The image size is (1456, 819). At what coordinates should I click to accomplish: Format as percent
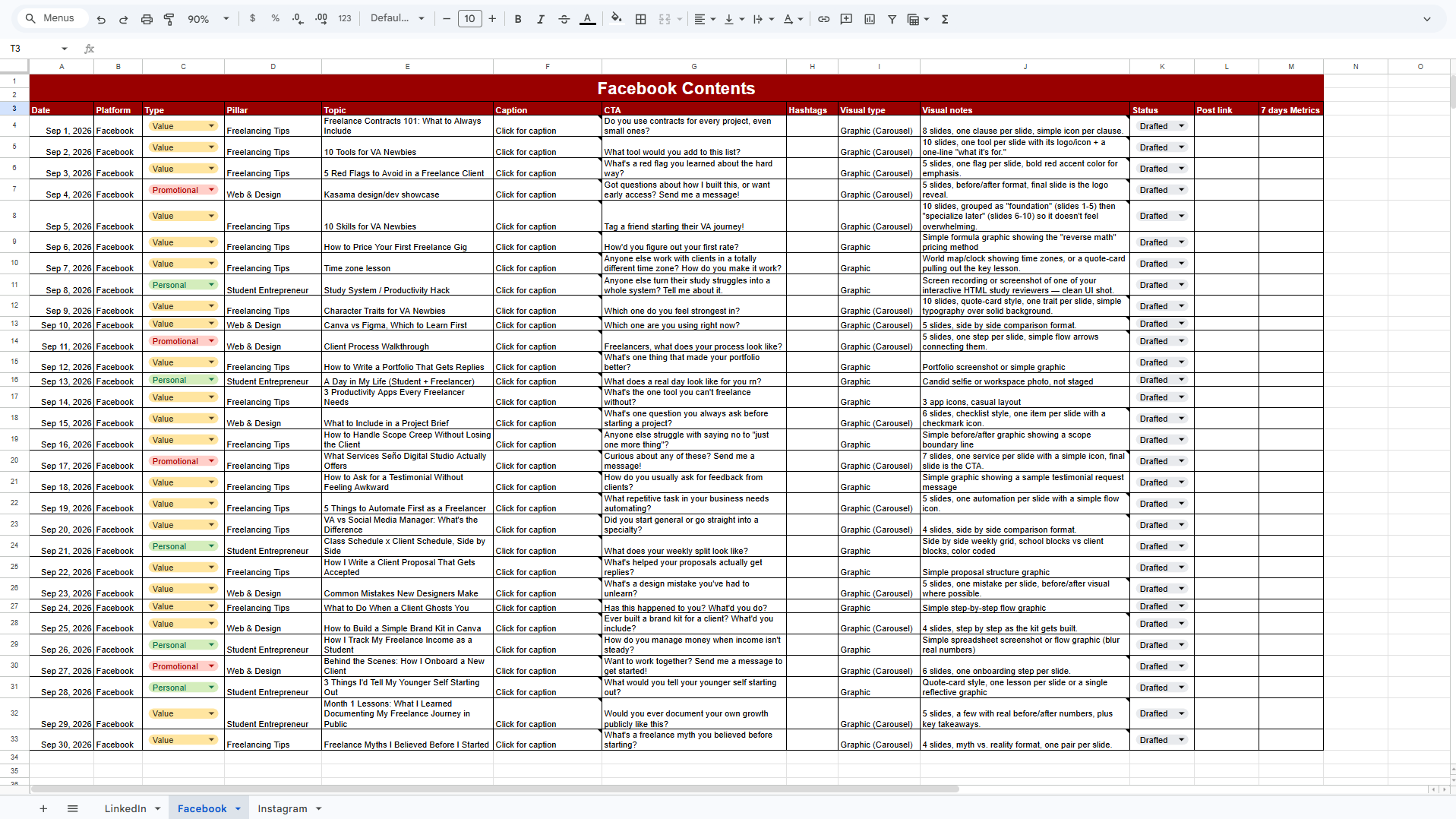275,19
